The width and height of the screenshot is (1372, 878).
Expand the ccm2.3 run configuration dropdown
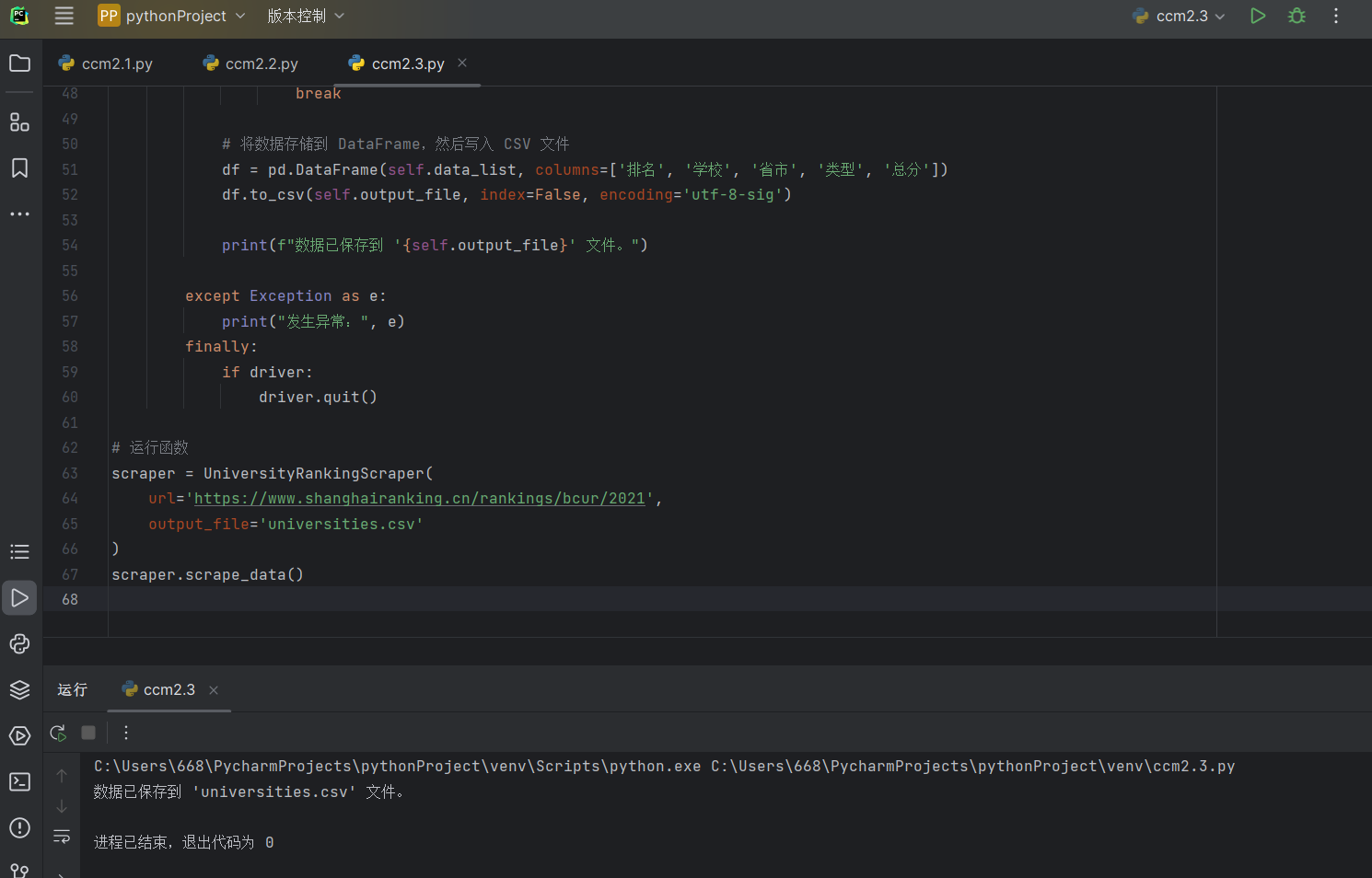[x=1181, y=16]
